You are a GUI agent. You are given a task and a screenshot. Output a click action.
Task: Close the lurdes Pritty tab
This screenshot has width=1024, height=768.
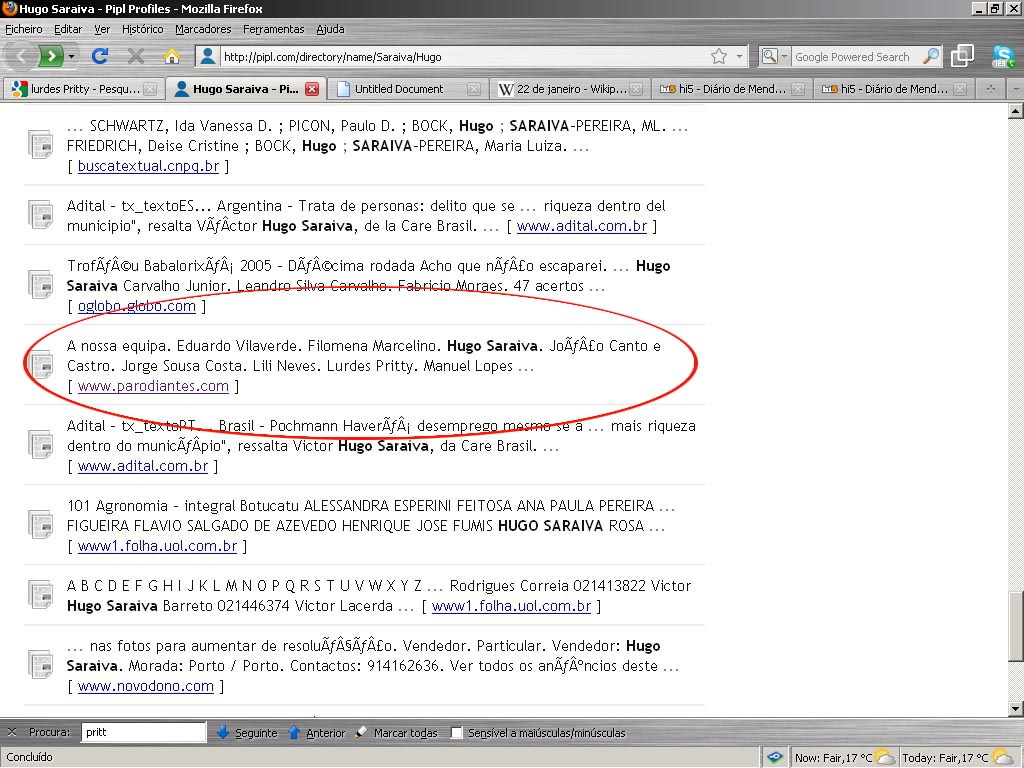(x=150, y=89)
